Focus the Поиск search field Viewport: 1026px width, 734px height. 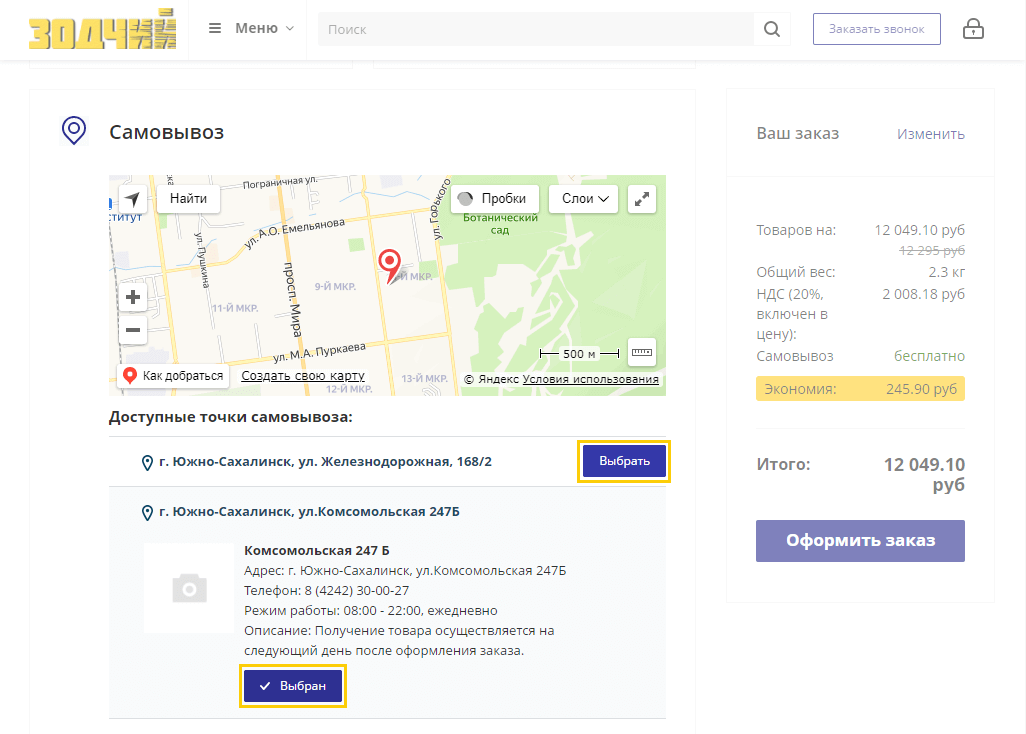click(x=535, y=29)
